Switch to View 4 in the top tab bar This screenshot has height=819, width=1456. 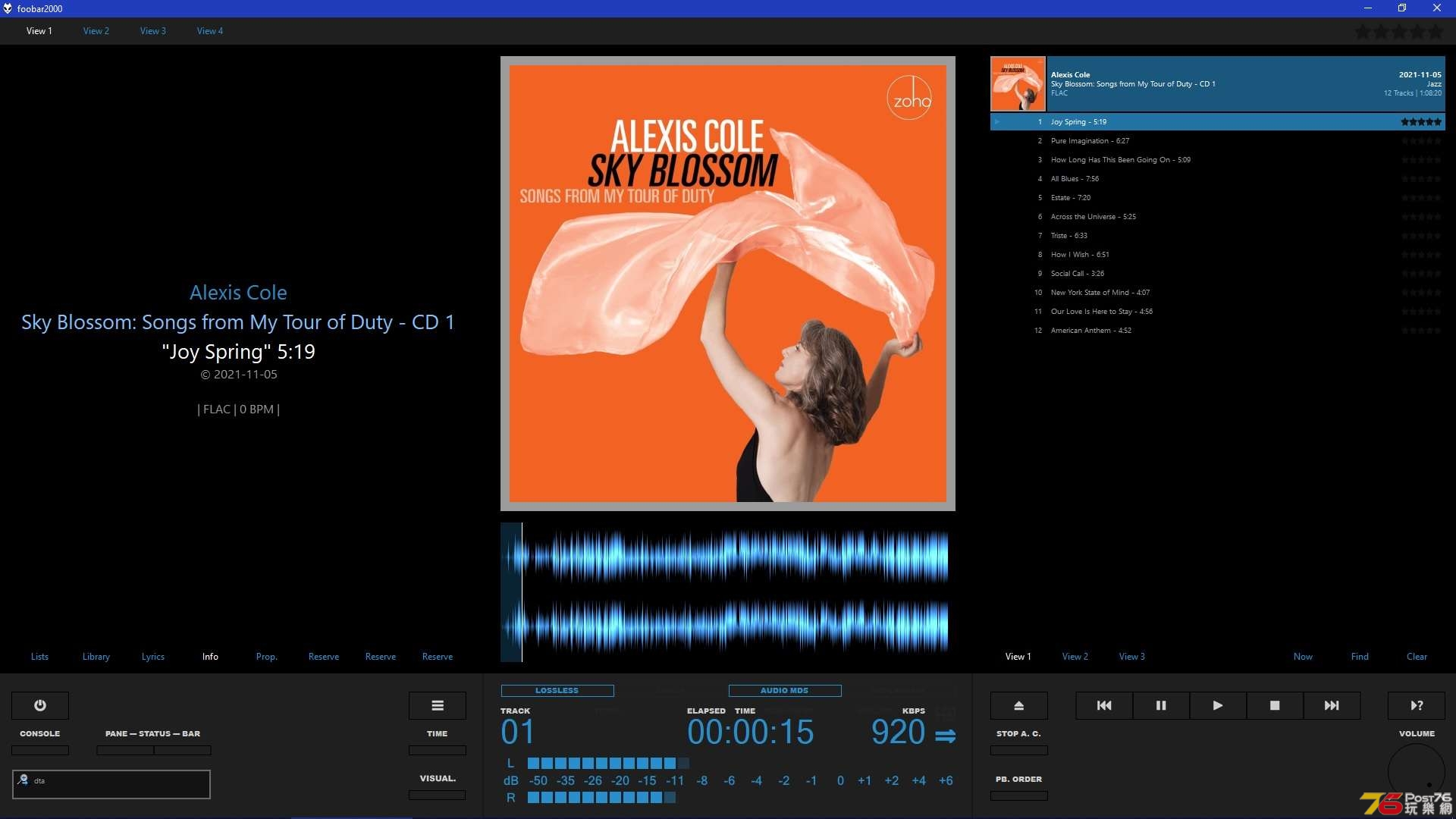point(210,31)
